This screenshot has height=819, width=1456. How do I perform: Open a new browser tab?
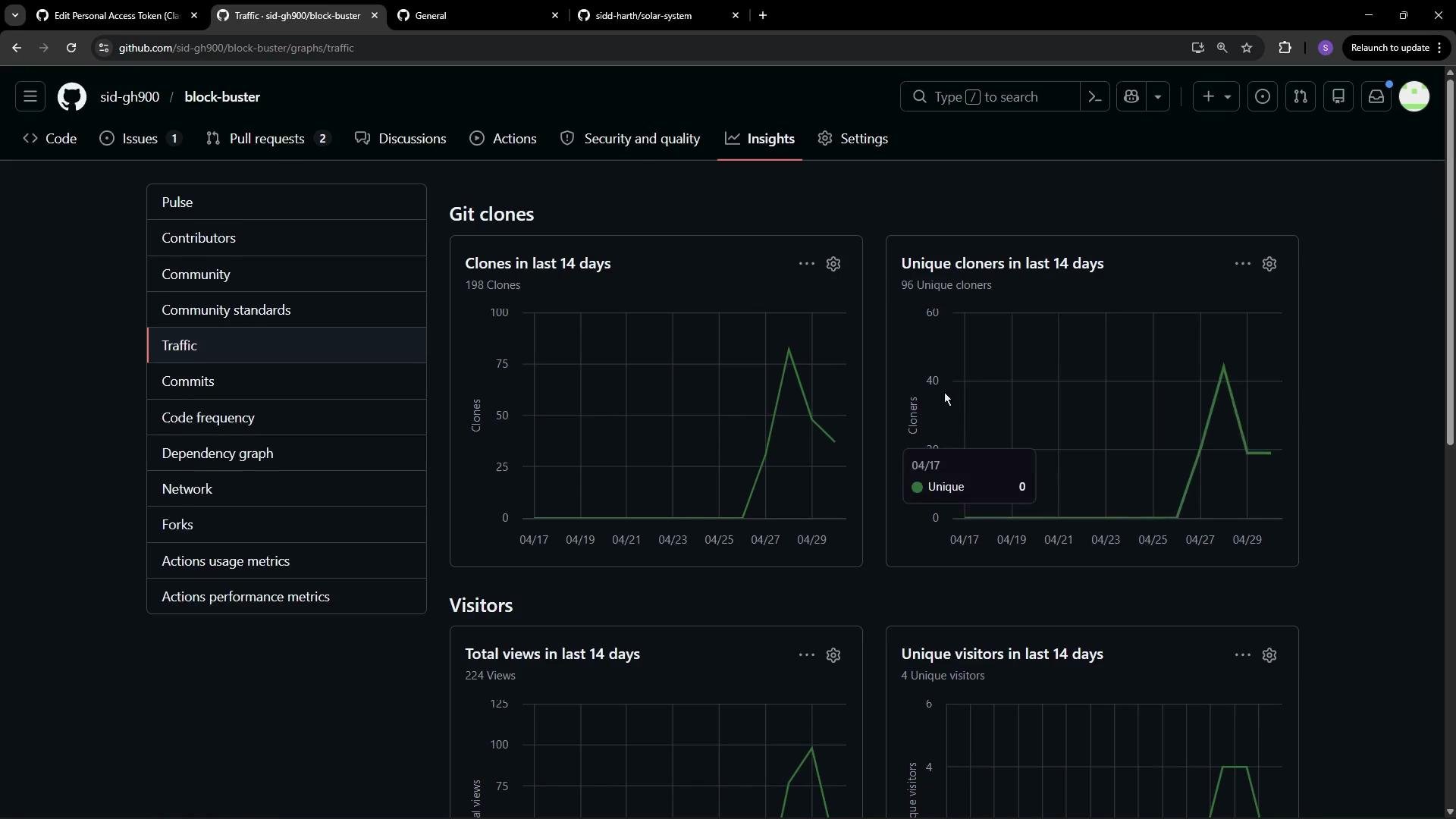pos(763,15)
